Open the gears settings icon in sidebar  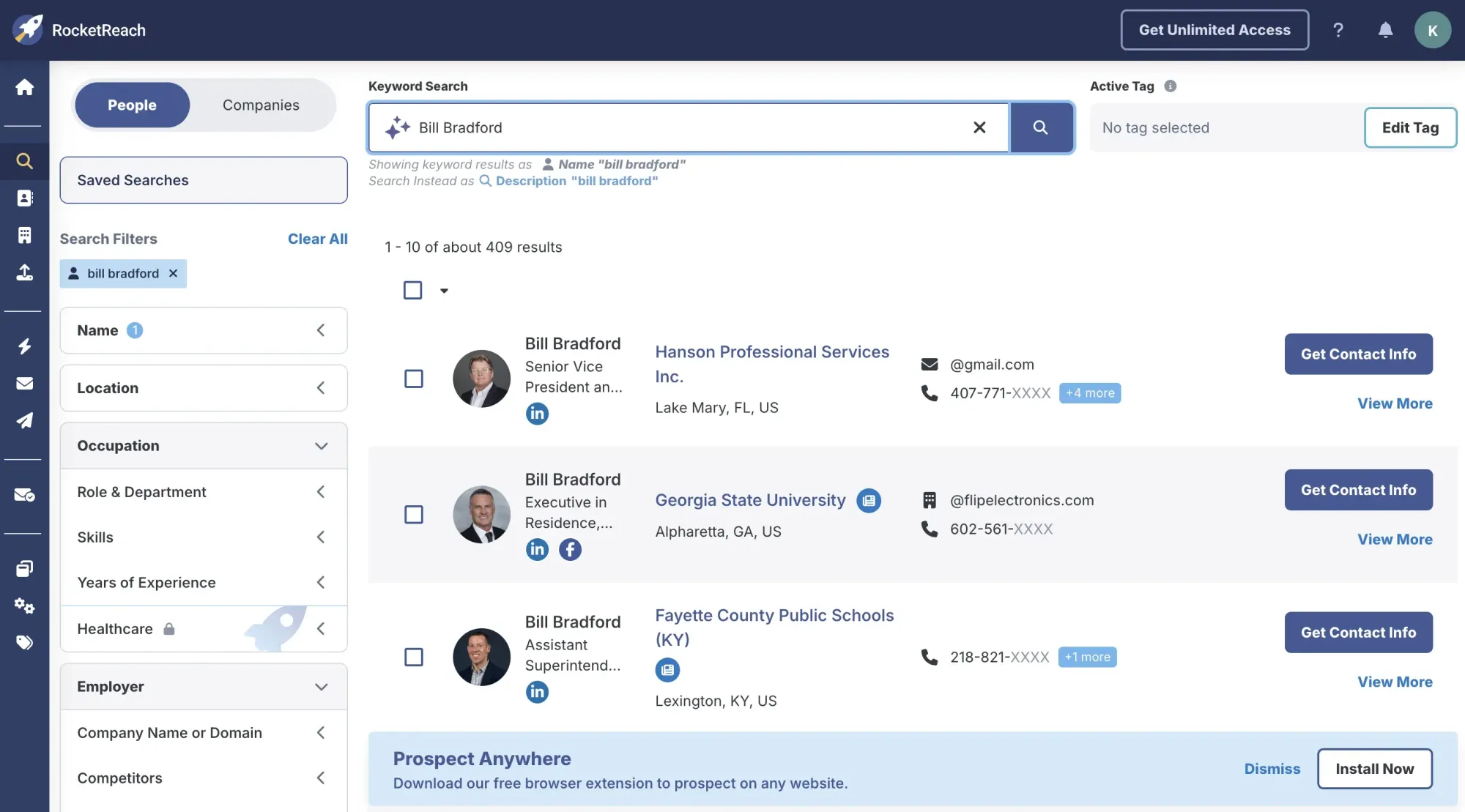coord(24,606)
